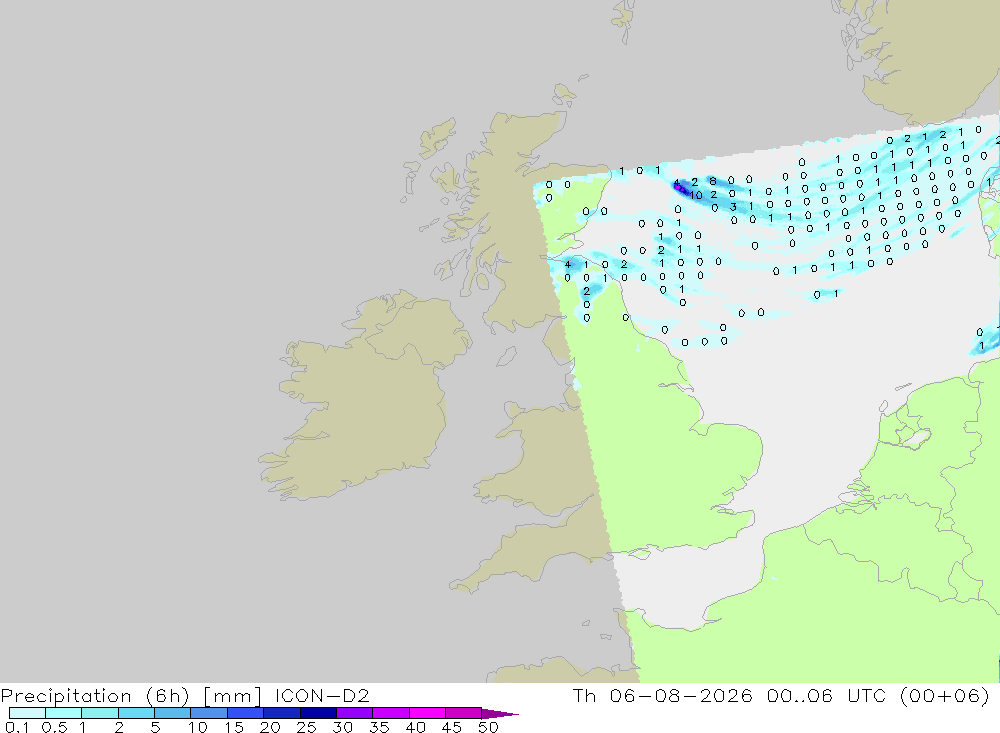The width and height of the screenshot is (1000, 733).
Task: Select the 2–5 mm legend color swatch
Action: (x=136, y=713)
